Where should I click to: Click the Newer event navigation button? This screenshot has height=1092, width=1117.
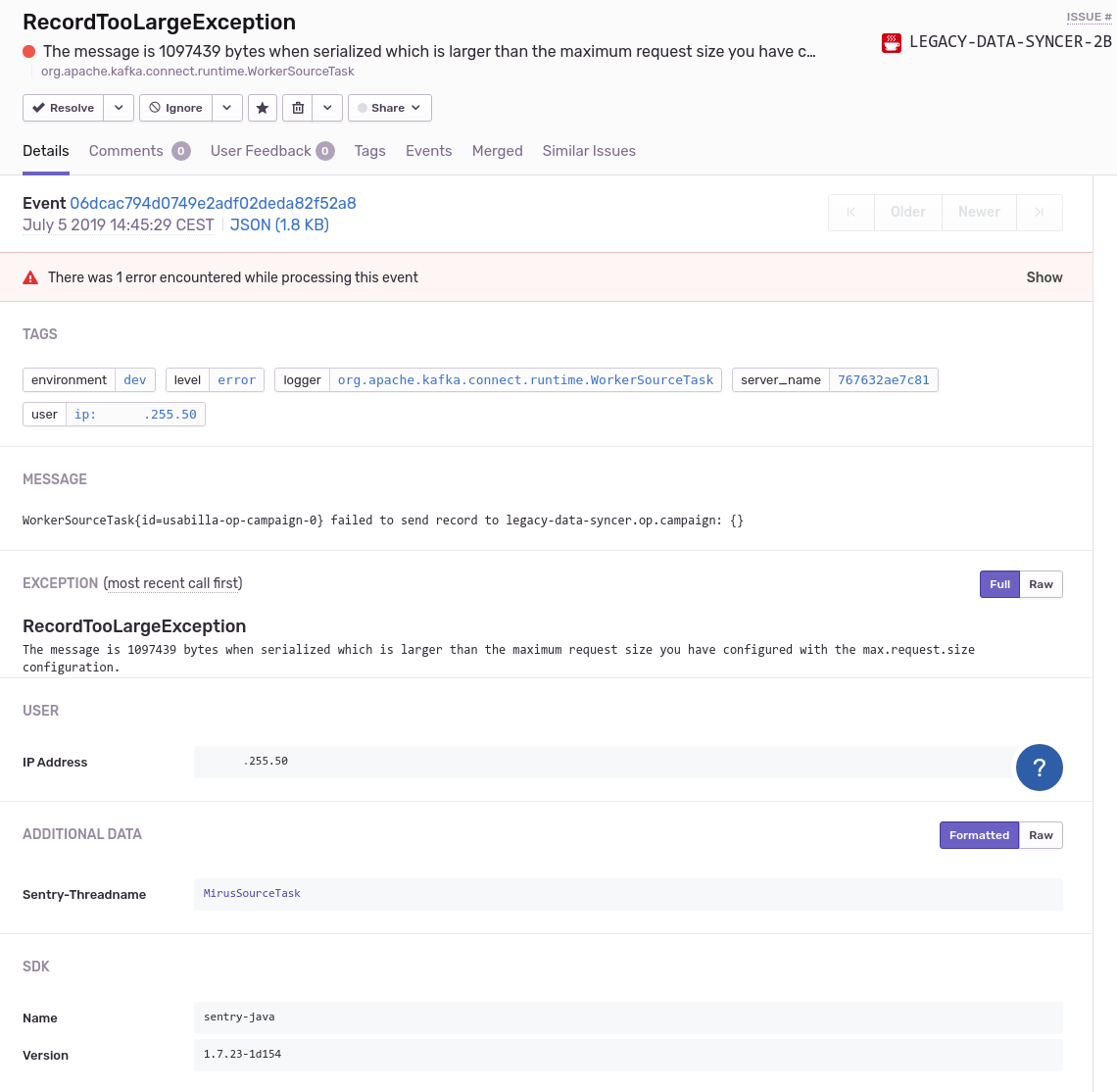tap(979, 212)
